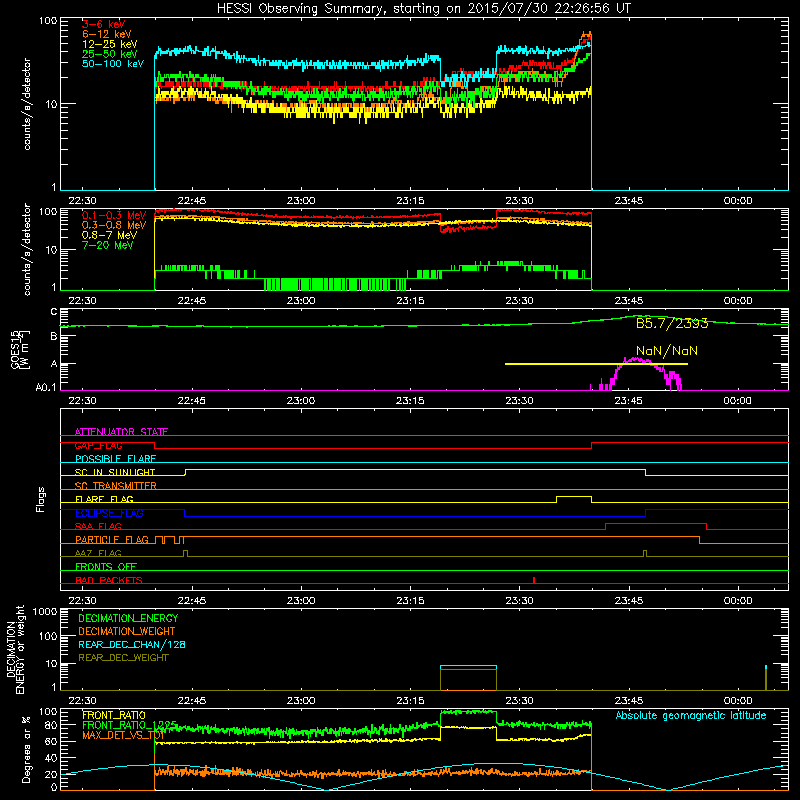The width and height of the screenshot is (800, 800).
Task: Click the Absolute geomagnetic latitude label
Action: [x=691, y=716]
